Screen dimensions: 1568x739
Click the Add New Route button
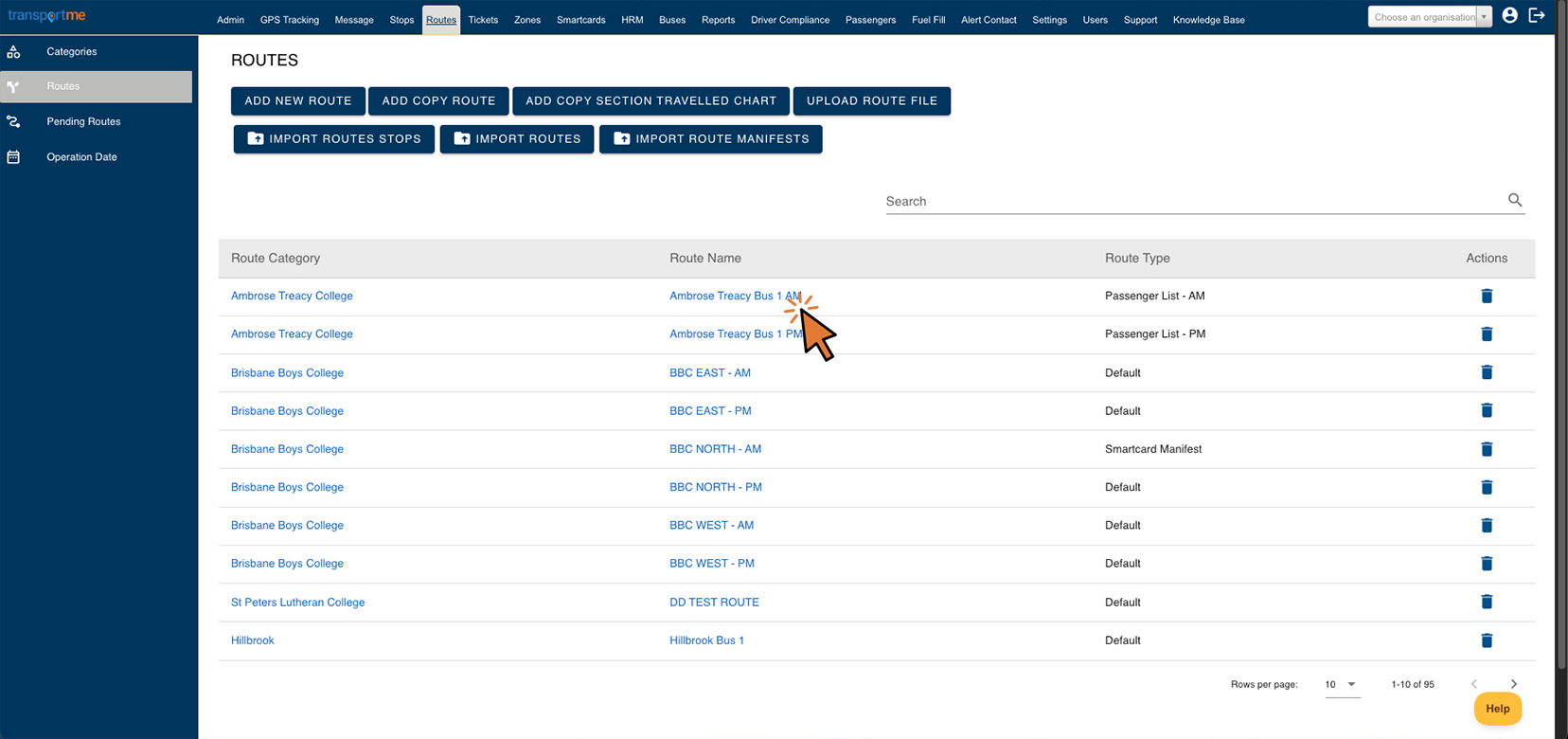point(298,100)
